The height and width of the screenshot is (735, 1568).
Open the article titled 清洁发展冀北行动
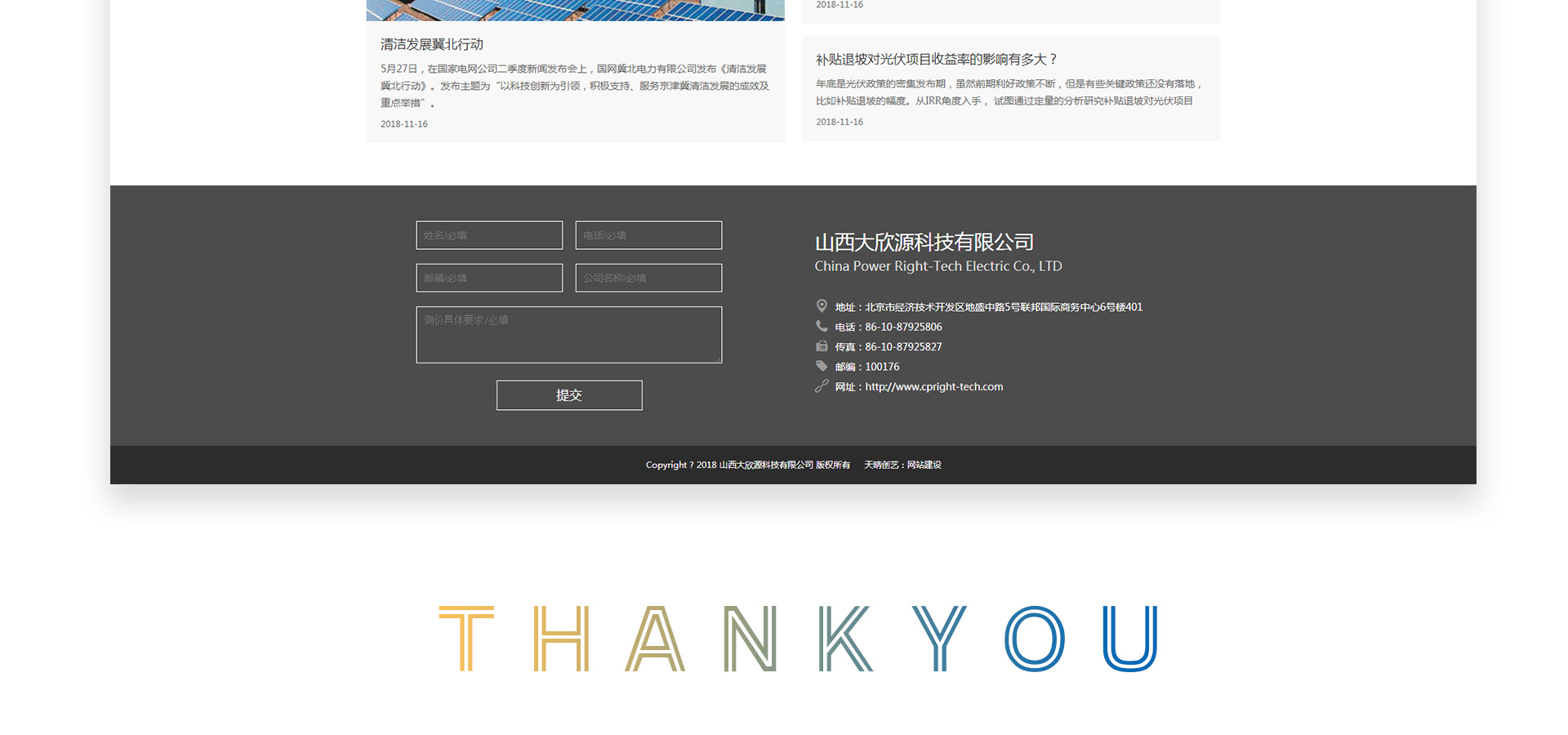point(432,44)
